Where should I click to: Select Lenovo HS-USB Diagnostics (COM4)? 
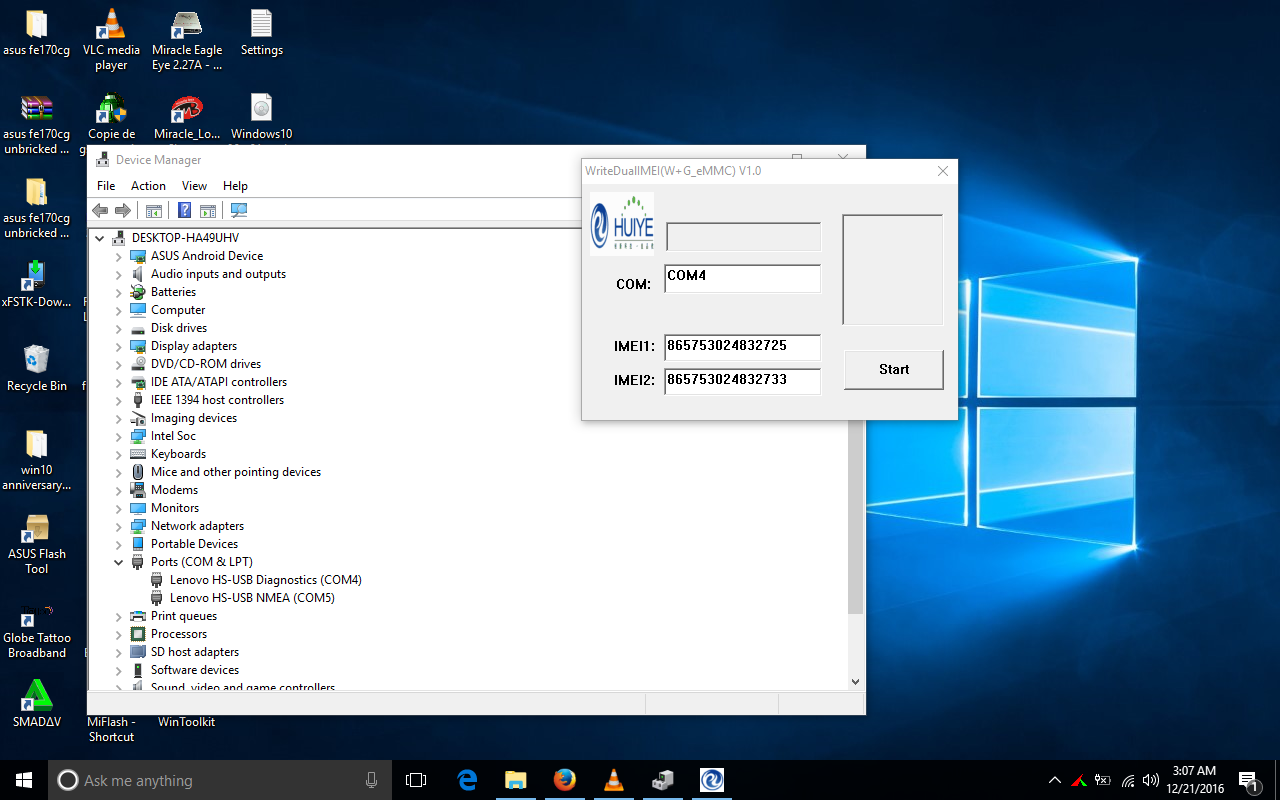click(266, 580)
